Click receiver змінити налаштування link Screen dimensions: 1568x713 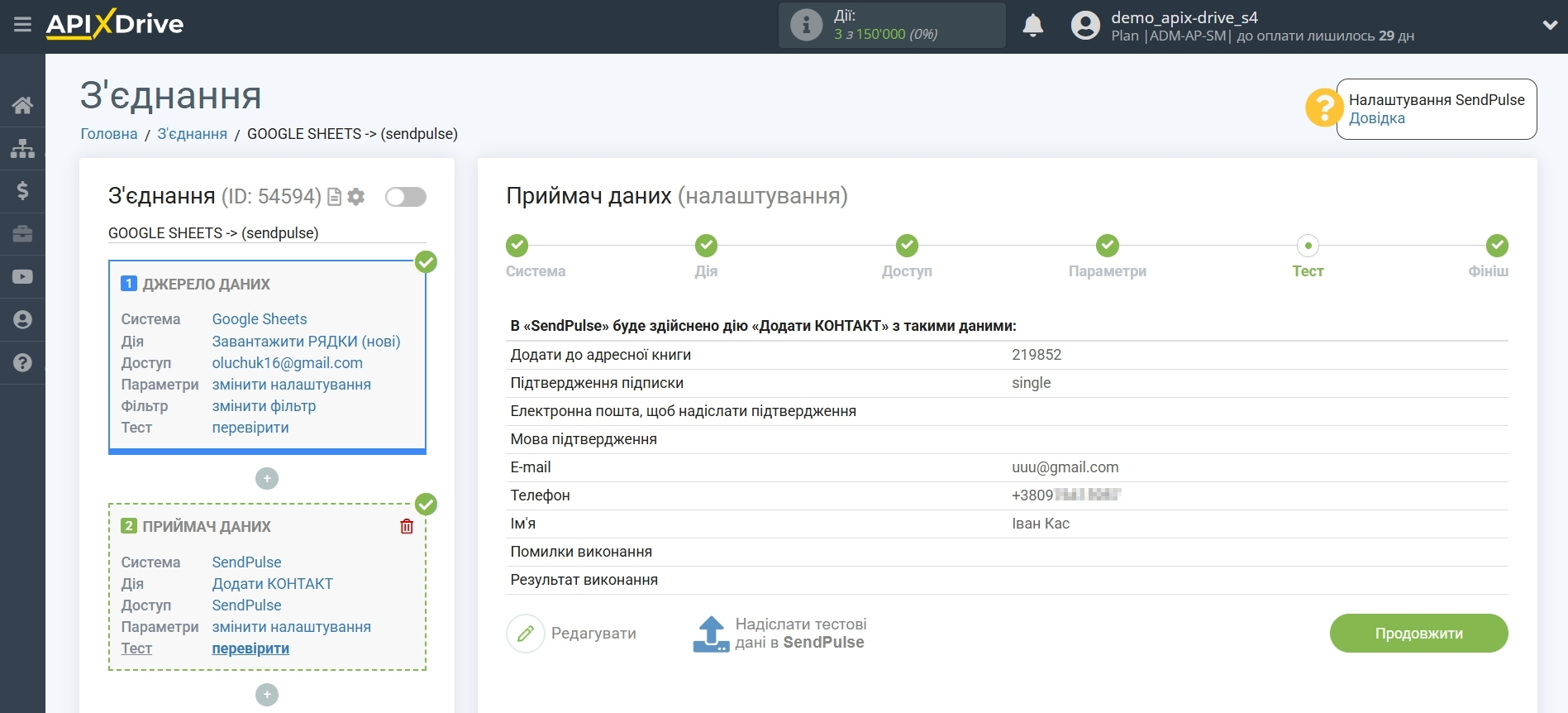pyautogui.click(x=291, y=627)
